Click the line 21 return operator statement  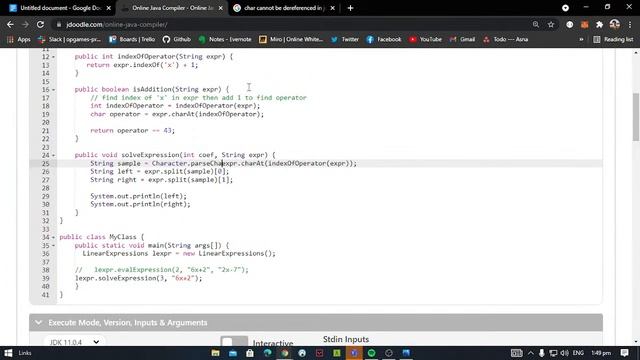coord(132,131)
